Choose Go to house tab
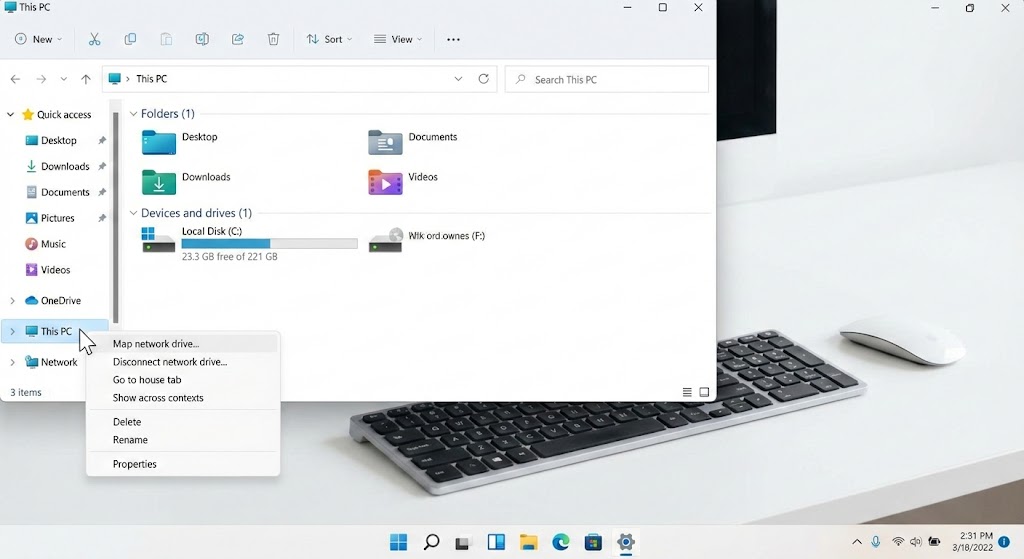 (183, 379)
